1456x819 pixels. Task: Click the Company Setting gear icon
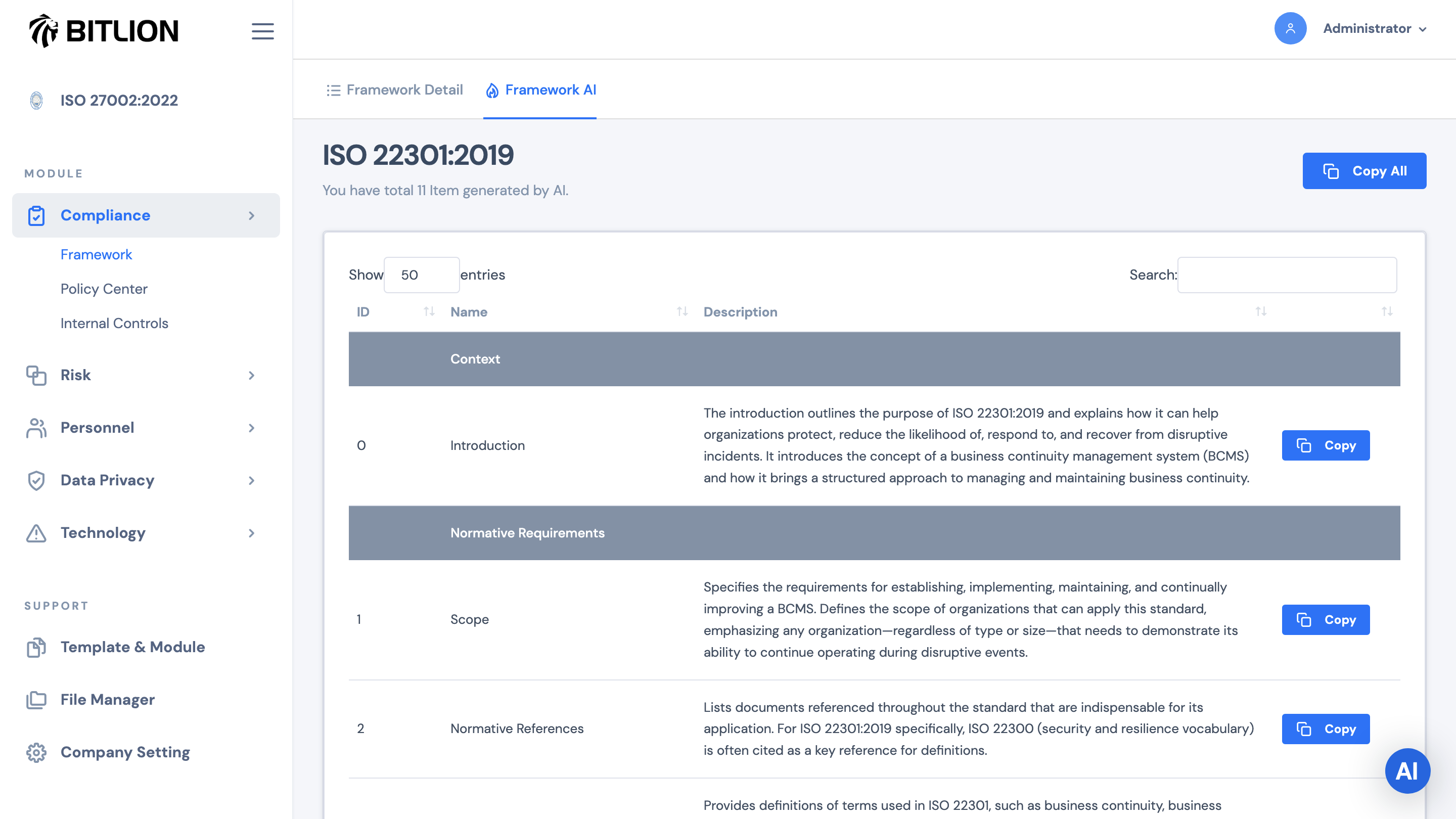click(36, 752)
